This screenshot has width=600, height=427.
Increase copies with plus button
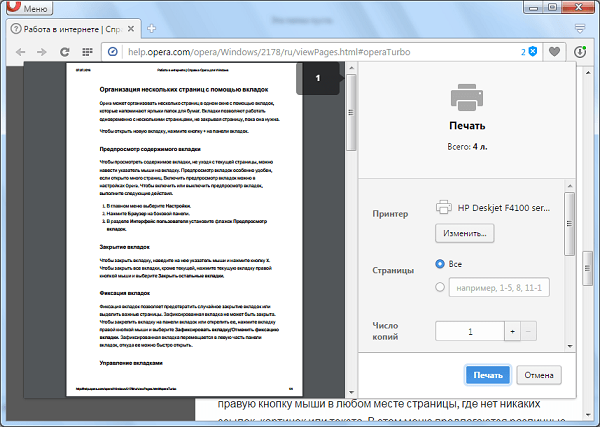pos(512,331)
